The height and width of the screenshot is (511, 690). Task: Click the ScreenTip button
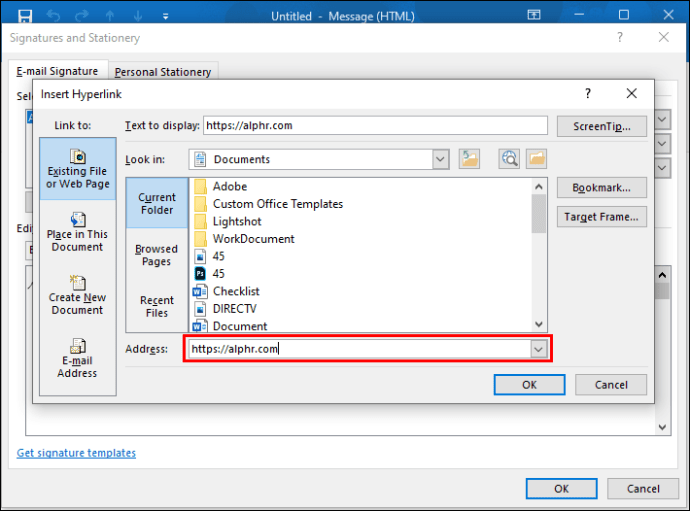(x=602, y=126)
